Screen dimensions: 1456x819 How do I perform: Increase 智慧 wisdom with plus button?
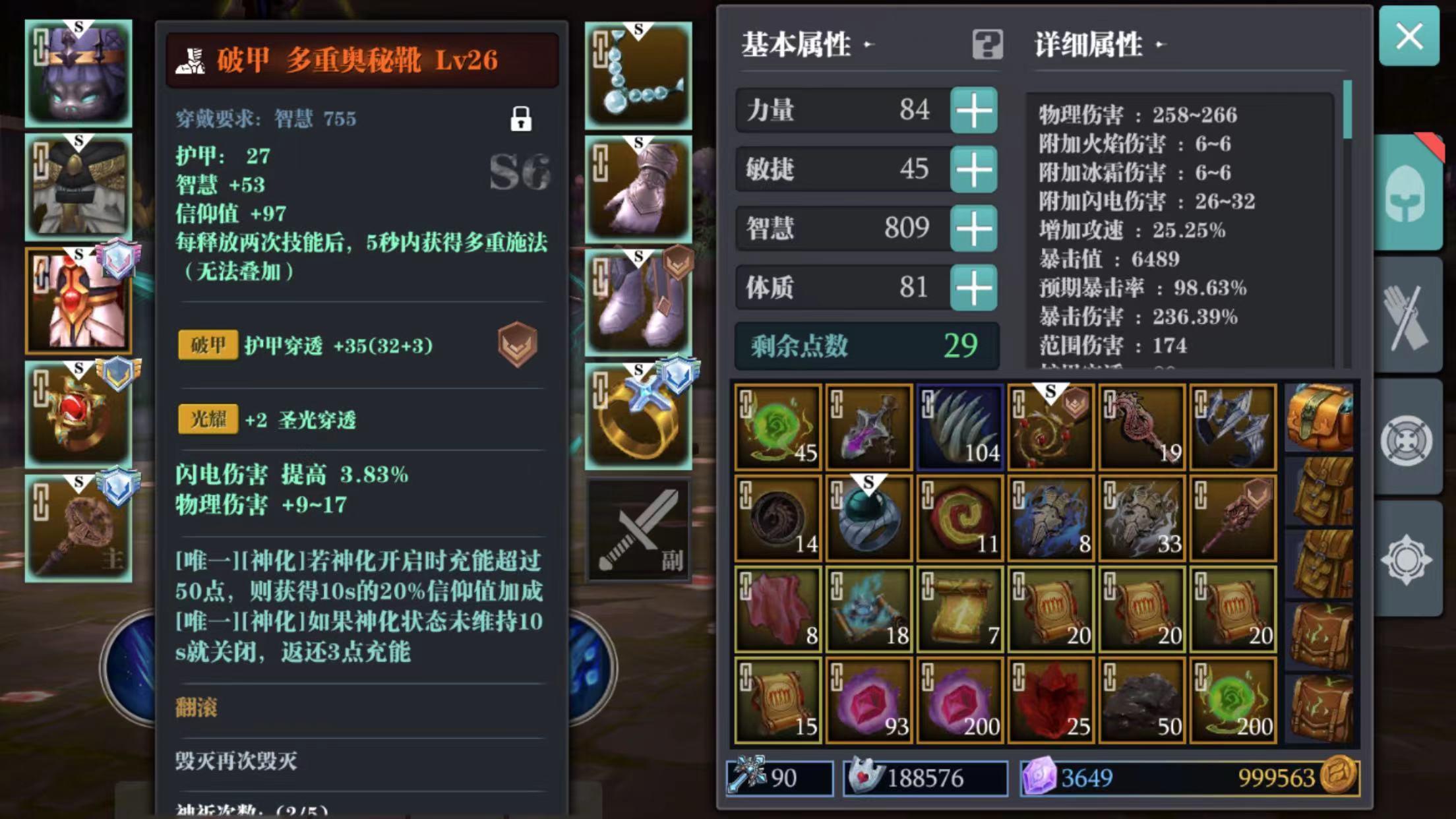pos(973,228)
